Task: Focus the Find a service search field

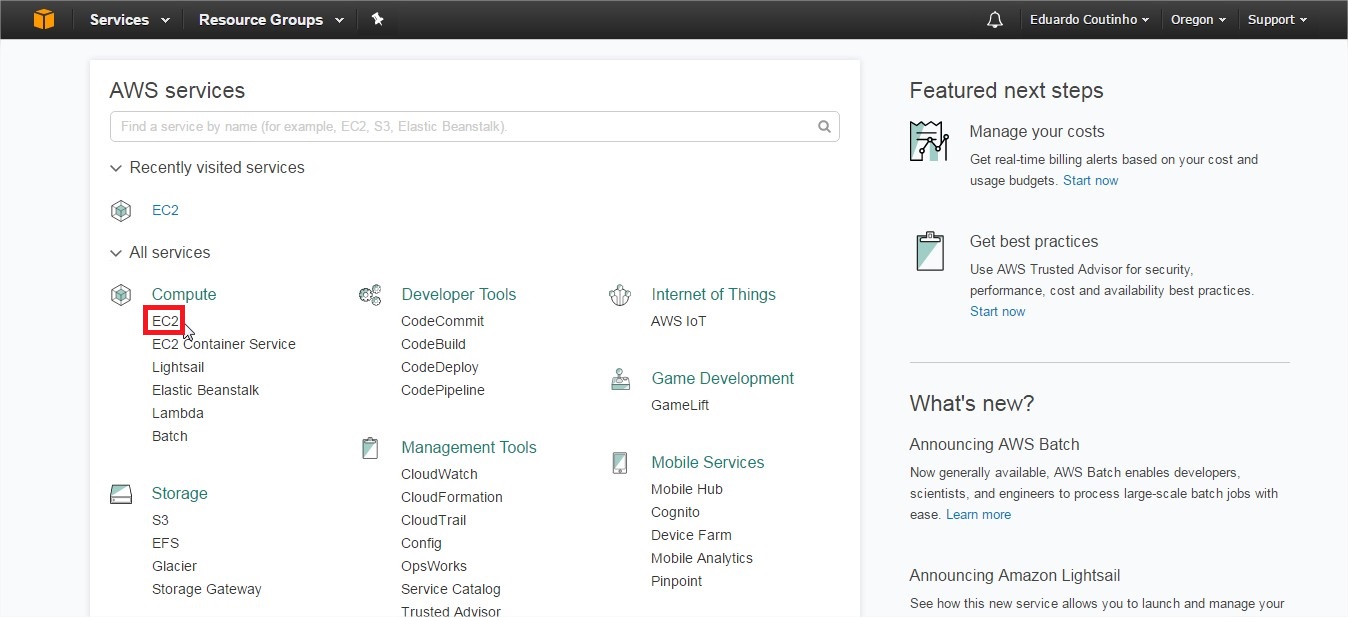Action: [x=474, y=127]
